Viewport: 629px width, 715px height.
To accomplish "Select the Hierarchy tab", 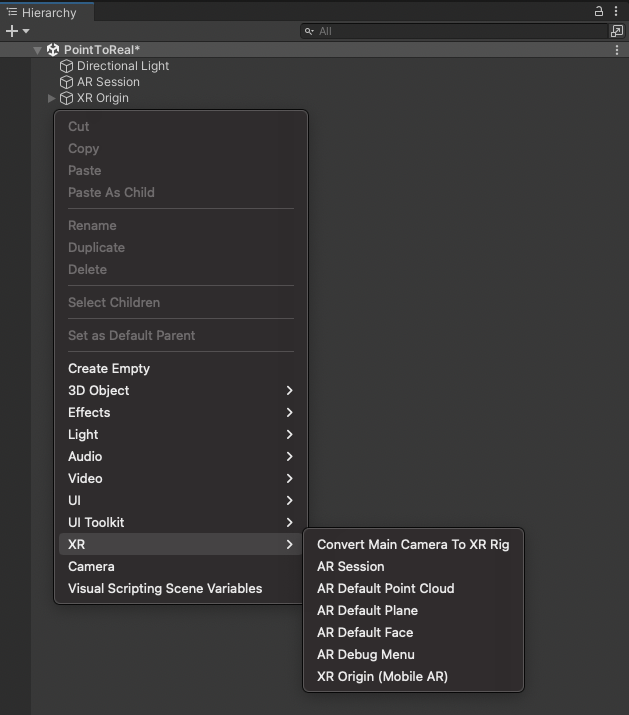I will [42, 13].
